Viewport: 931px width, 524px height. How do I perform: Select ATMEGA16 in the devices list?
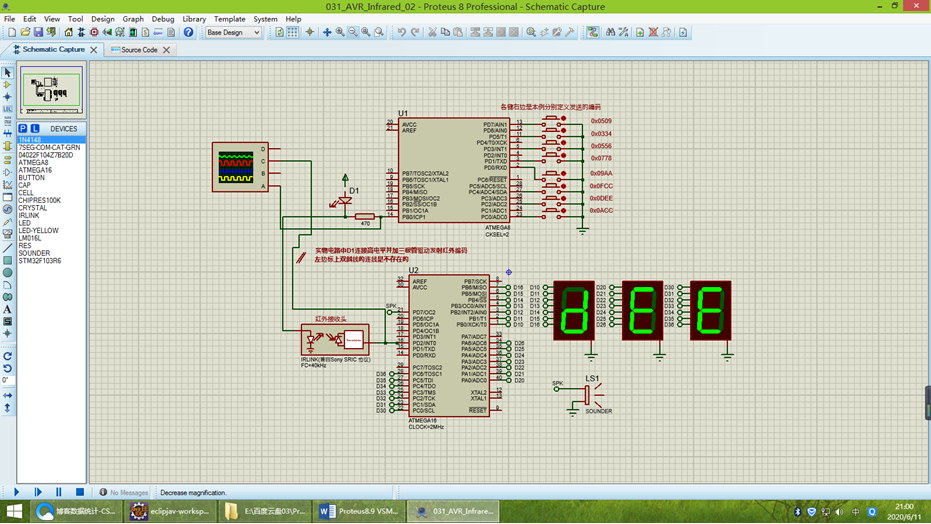35,170
